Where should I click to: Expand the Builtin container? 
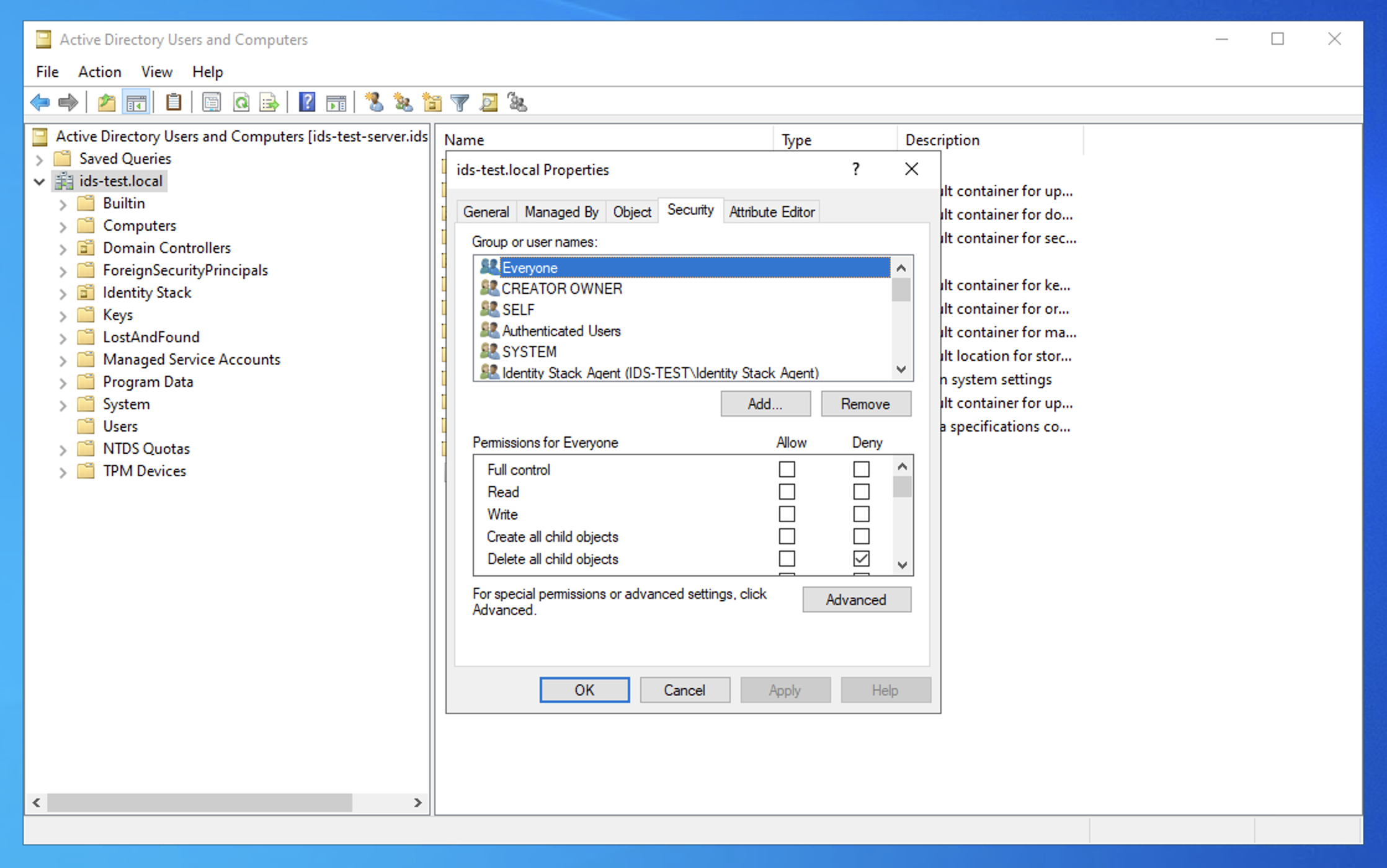point(63,204)
